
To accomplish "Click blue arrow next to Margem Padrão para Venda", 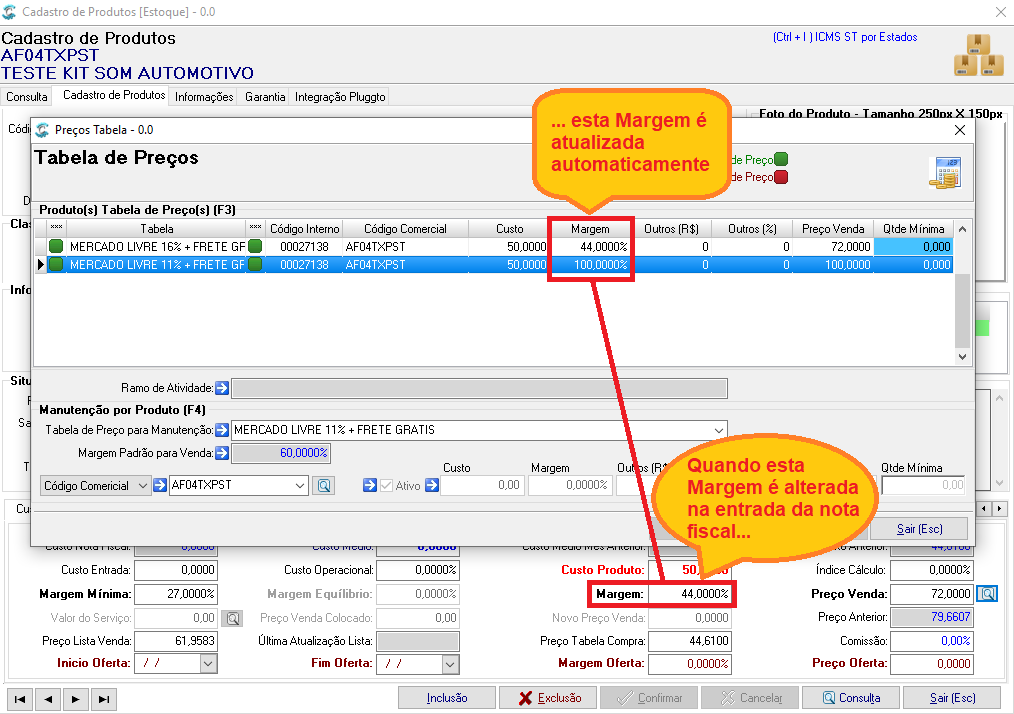I will point(222,453).
